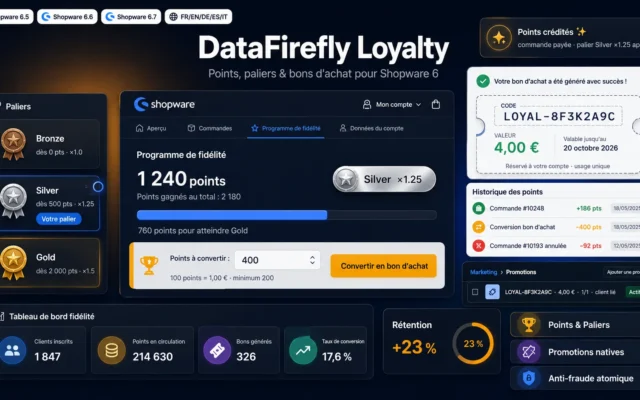The height and width of the screenshot is (400, 640).
Task: Click the Clients inscrits people icon
Action: click(12, 350)
